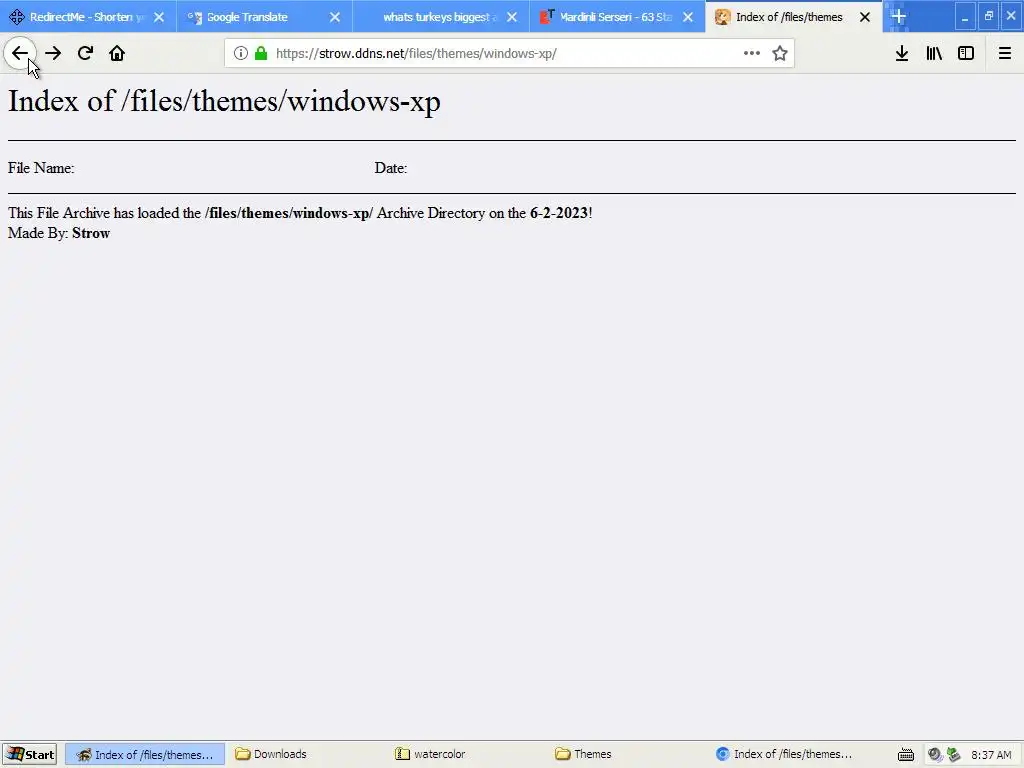Close the Index of /files/themes tab
The width and height of the screenshot is (1024, 768).
(x=865, y=17)
